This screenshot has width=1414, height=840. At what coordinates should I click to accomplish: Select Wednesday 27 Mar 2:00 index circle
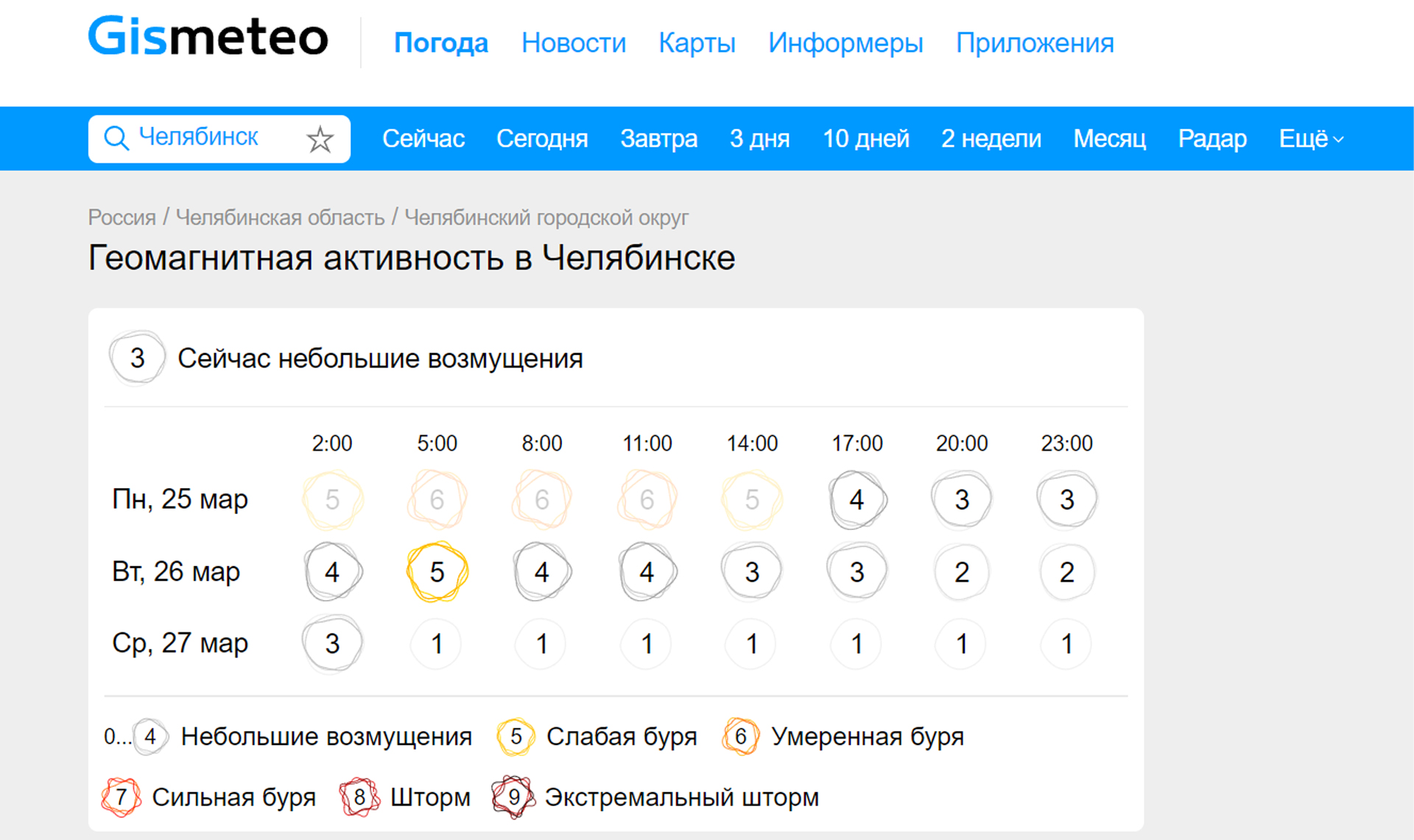tap(332, 644)
